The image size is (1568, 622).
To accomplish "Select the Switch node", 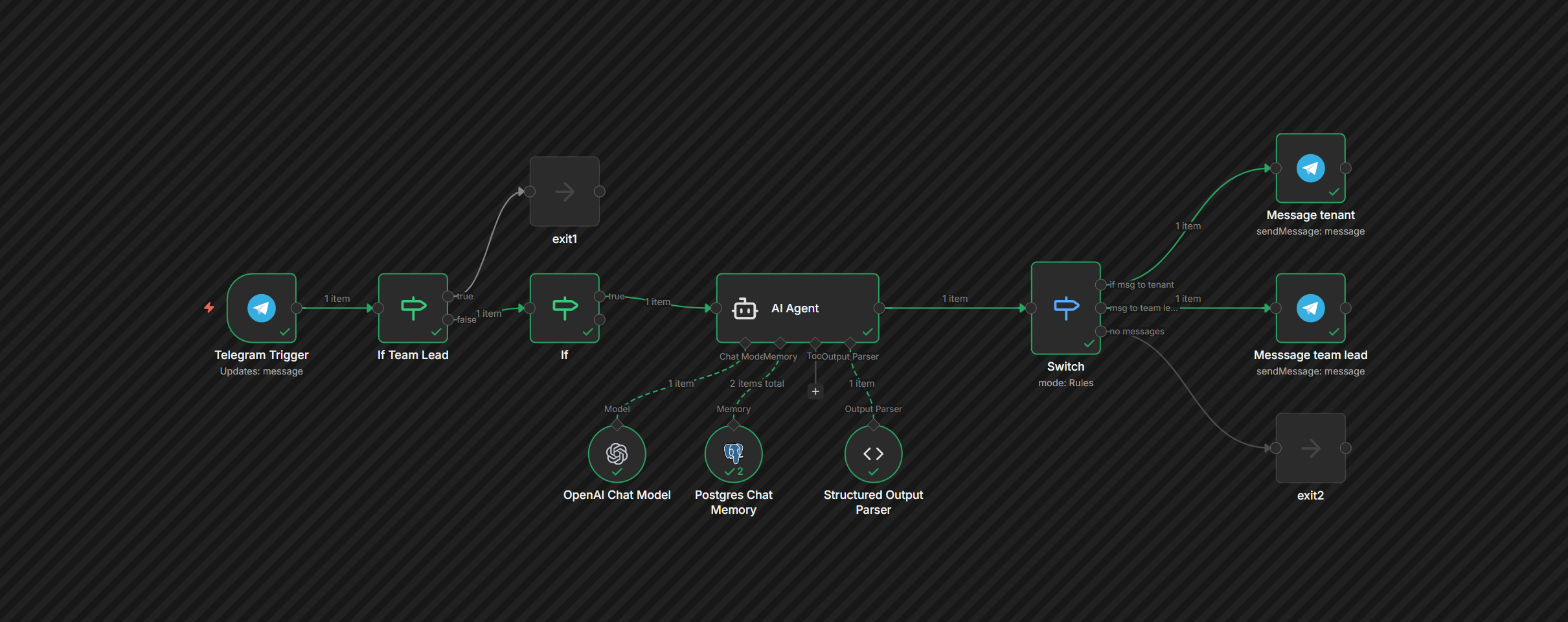I will pos(1066,308).
